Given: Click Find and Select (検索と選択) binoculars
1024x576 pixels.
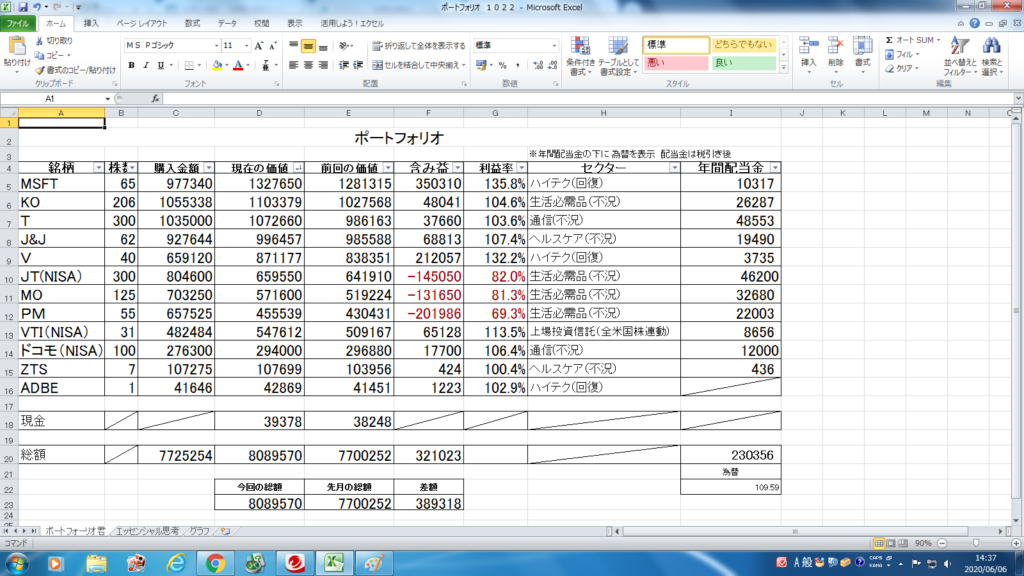Looking at the screenshot, I should (x=991, y=56).
